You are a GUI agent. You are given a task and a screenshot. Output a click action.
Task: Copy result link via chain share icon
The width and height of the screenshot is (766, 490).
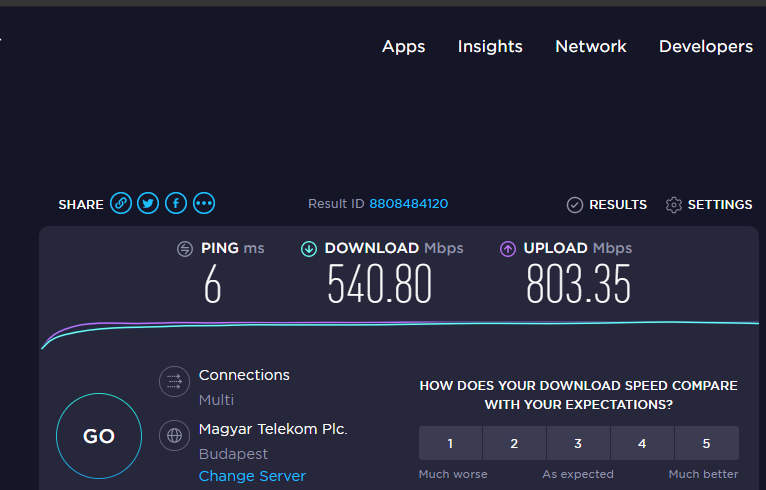click(x=121, y=203)
